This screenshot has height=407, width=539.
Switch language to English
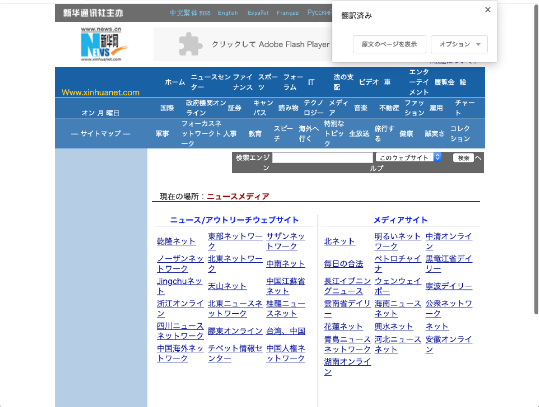click(228, 13)
